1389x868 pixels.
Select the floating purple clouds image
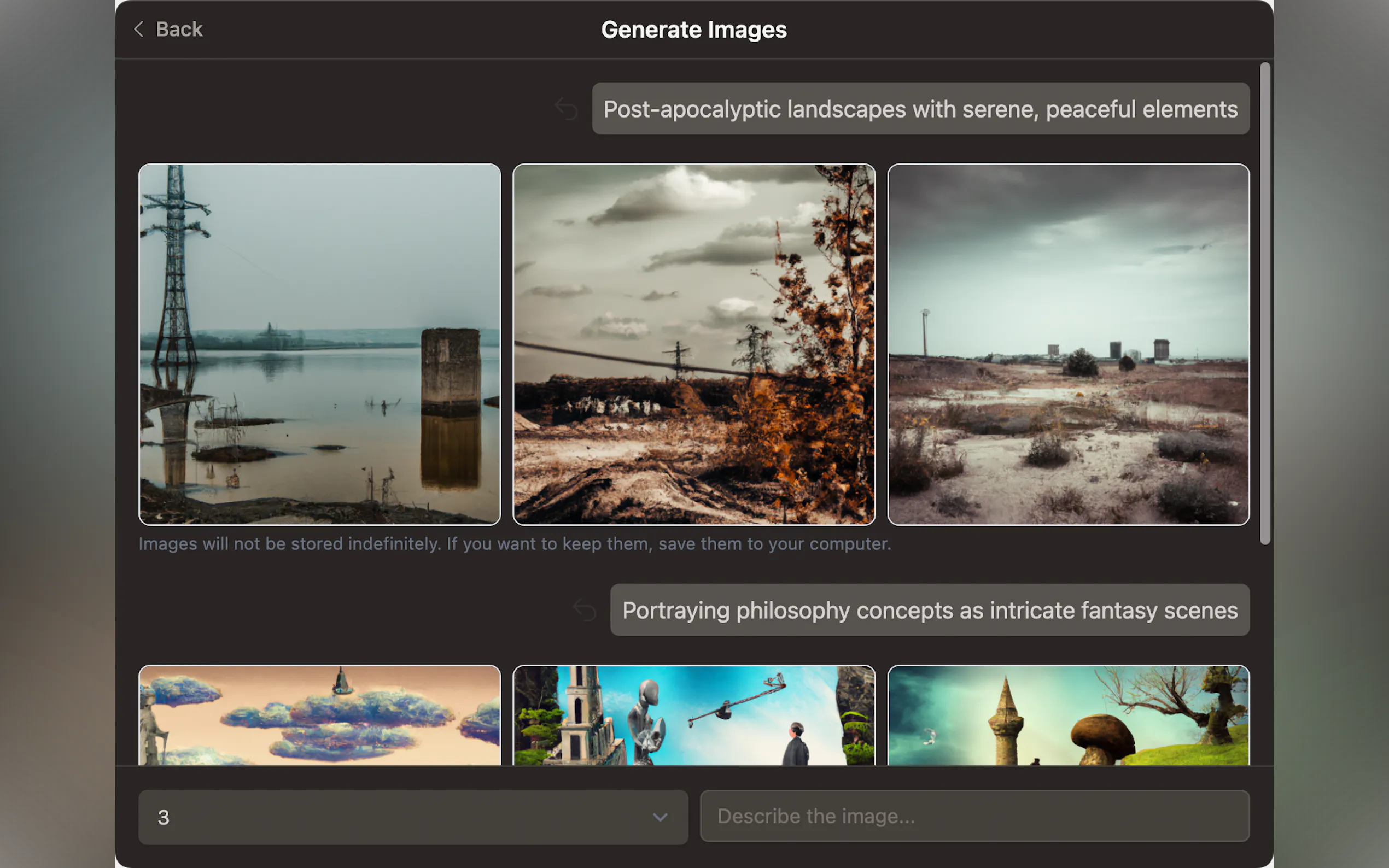(319, 715)
